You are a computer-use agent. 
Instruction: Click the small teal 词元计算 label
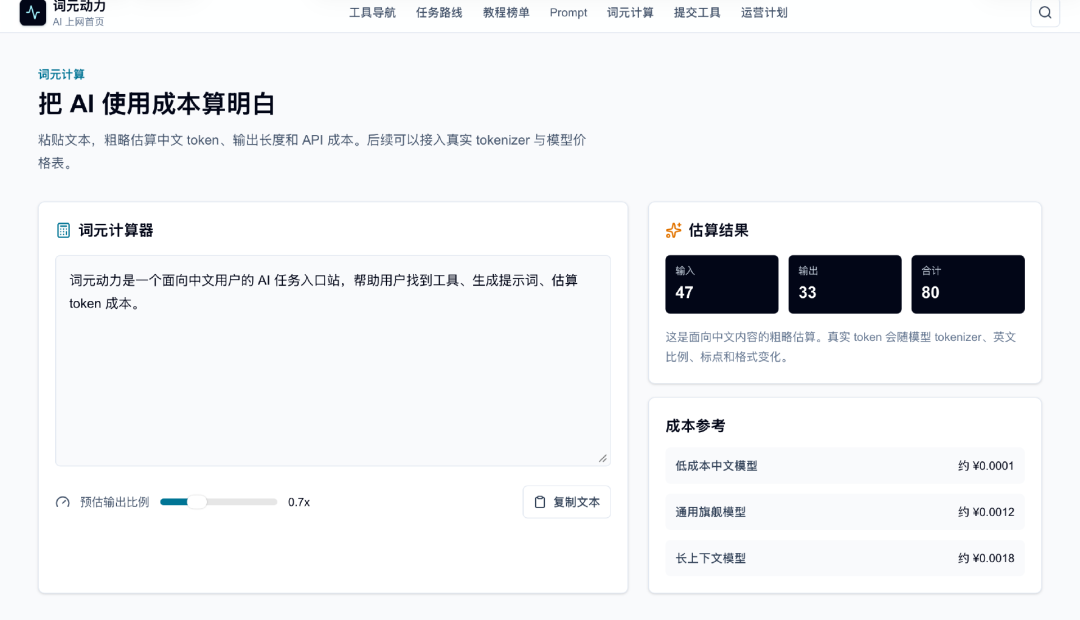point(61,74)
